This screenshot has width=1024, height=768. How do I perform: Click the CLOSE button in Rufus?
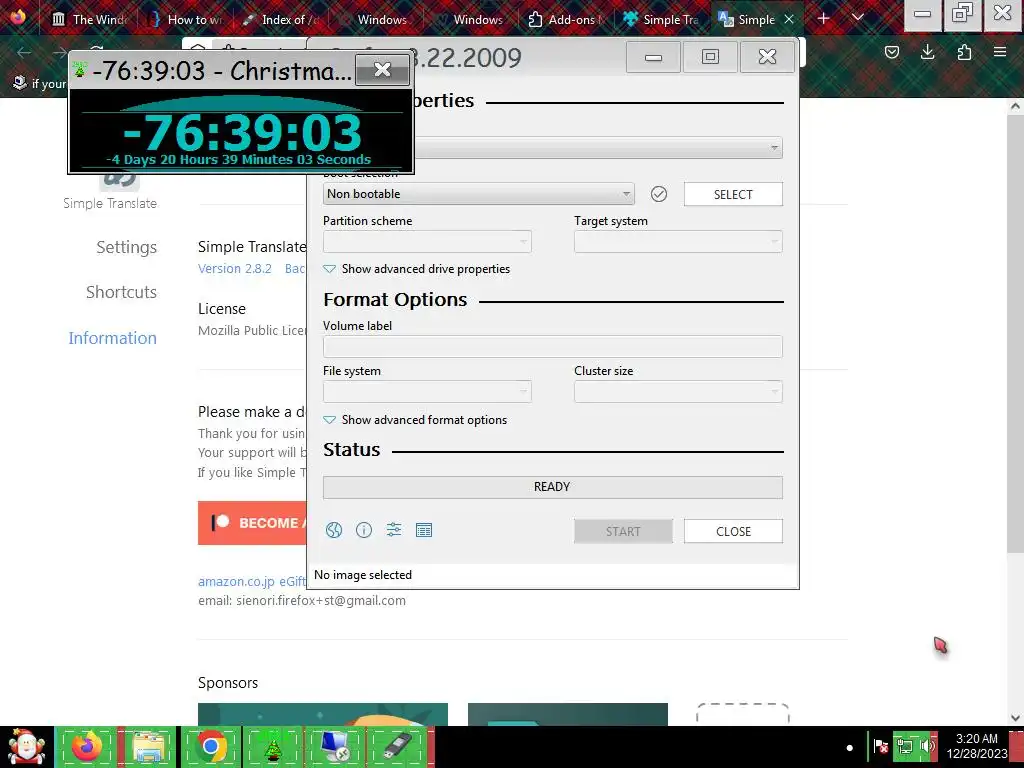coord(733,531)
